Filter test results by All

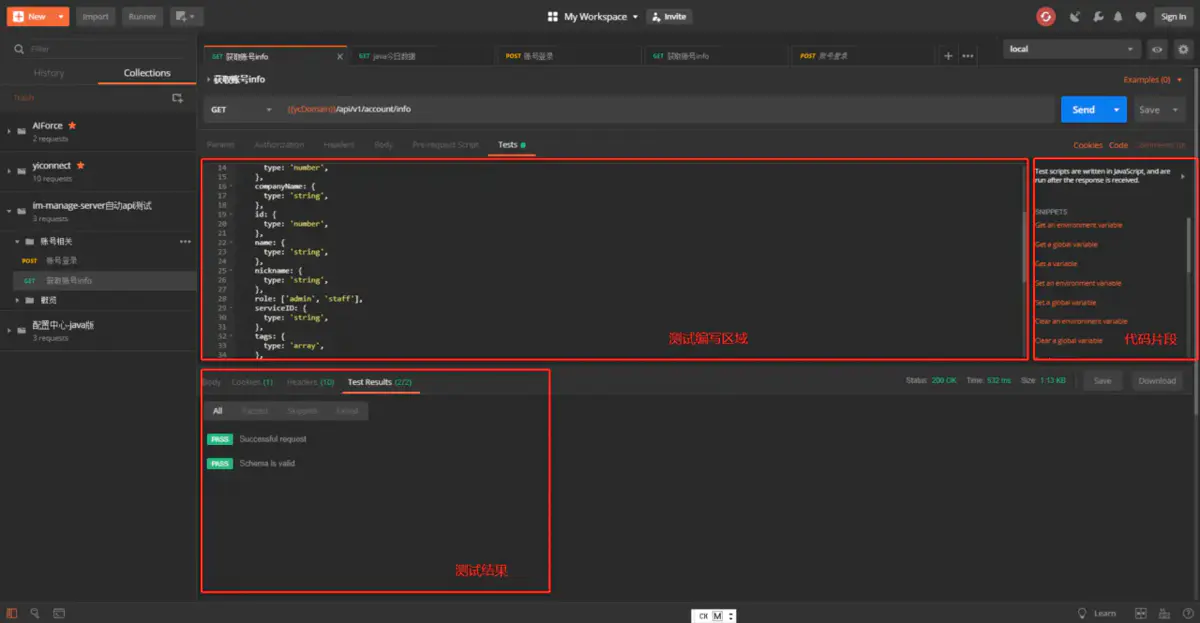pyautogui.click(x=218, y=411)
